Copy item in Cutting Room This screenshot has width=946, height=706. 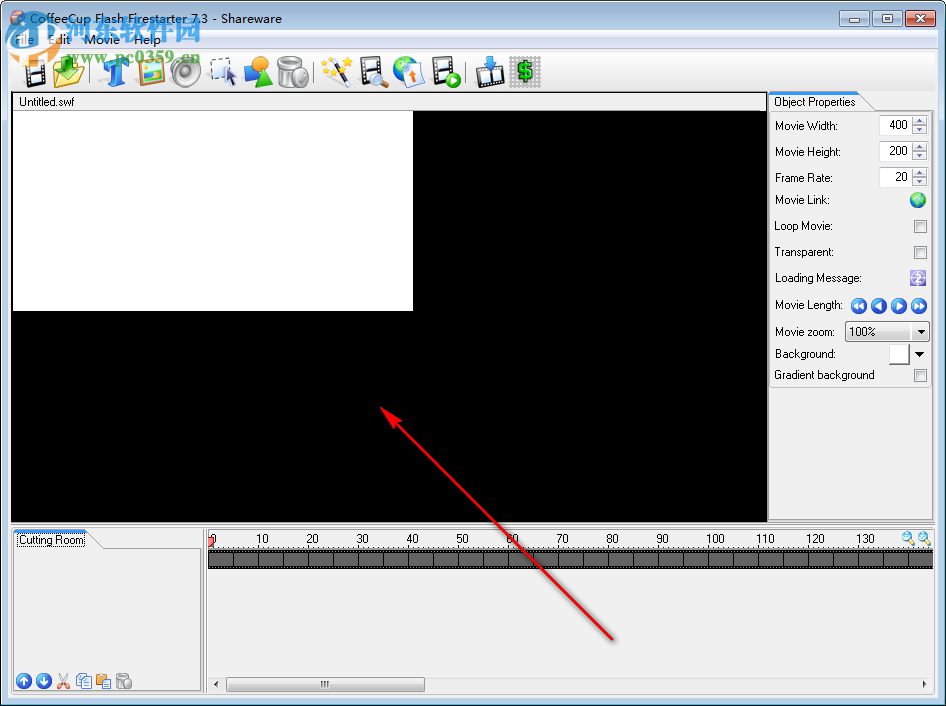(x=83, y=681)
